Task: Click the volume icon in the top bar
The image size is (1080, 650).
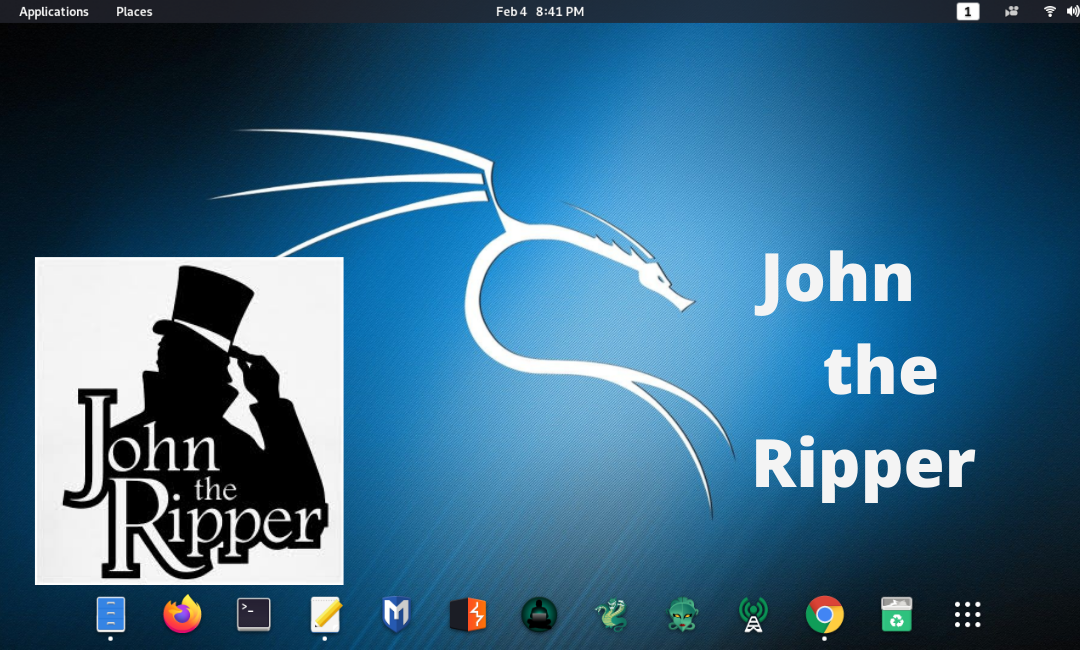Action: point(1071,11)
